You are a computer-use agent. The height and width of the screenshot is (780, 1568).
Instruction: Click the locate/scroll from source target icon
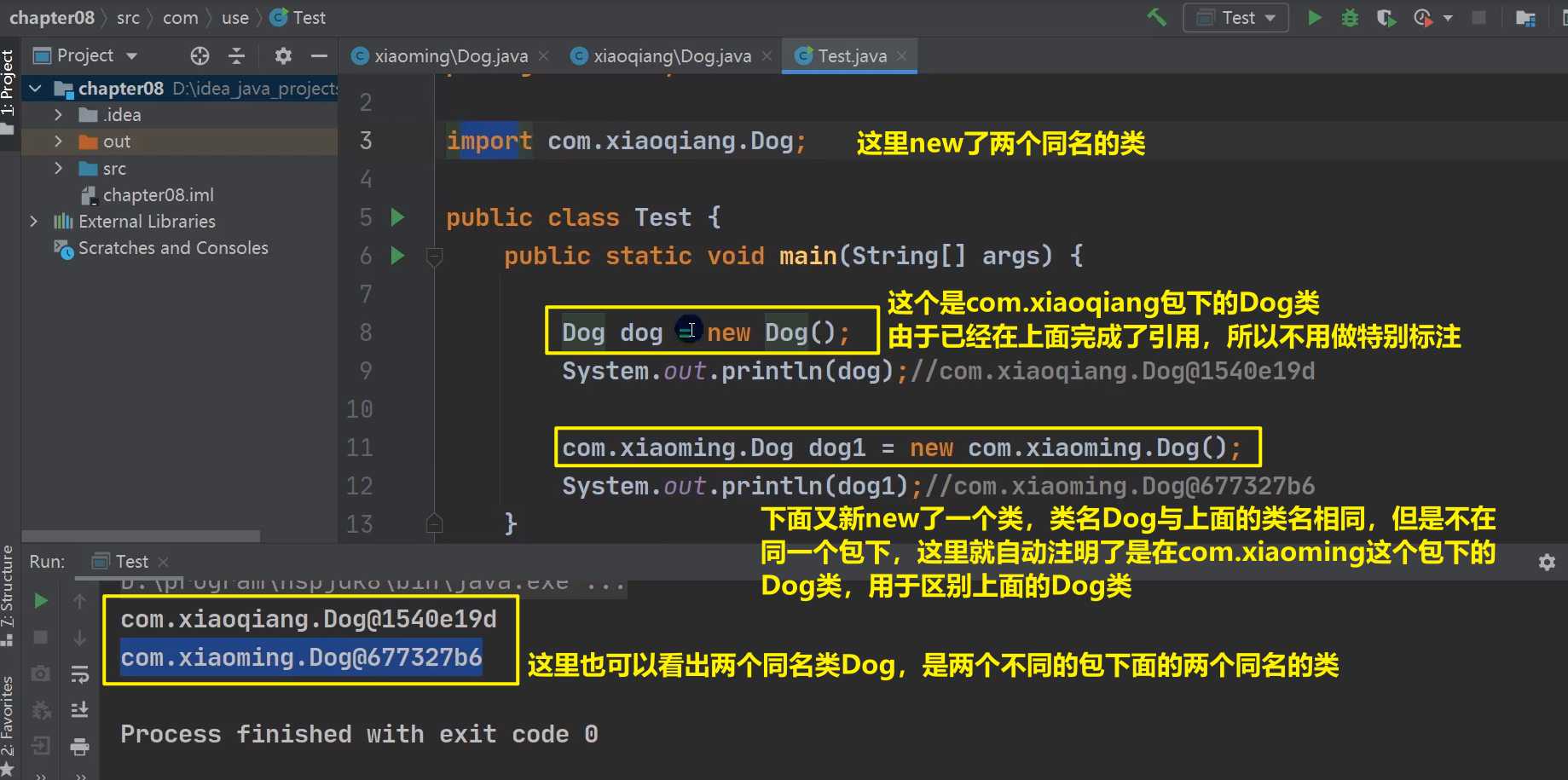click(200, 55)
